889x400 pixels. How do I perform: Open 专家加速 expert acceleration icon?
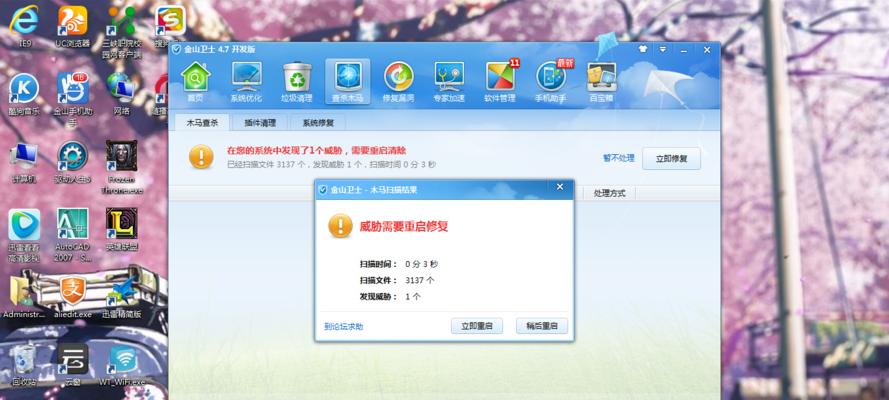point(449,82)
